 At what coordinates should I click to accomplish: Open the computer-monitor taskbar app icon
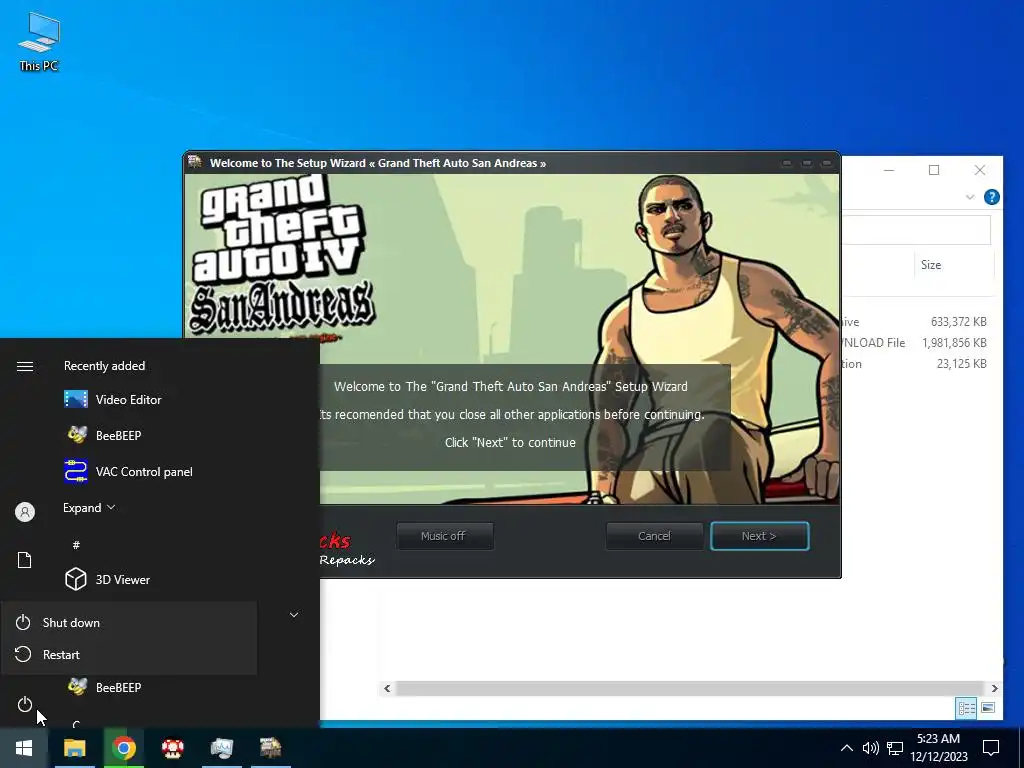tap(221, 748)
